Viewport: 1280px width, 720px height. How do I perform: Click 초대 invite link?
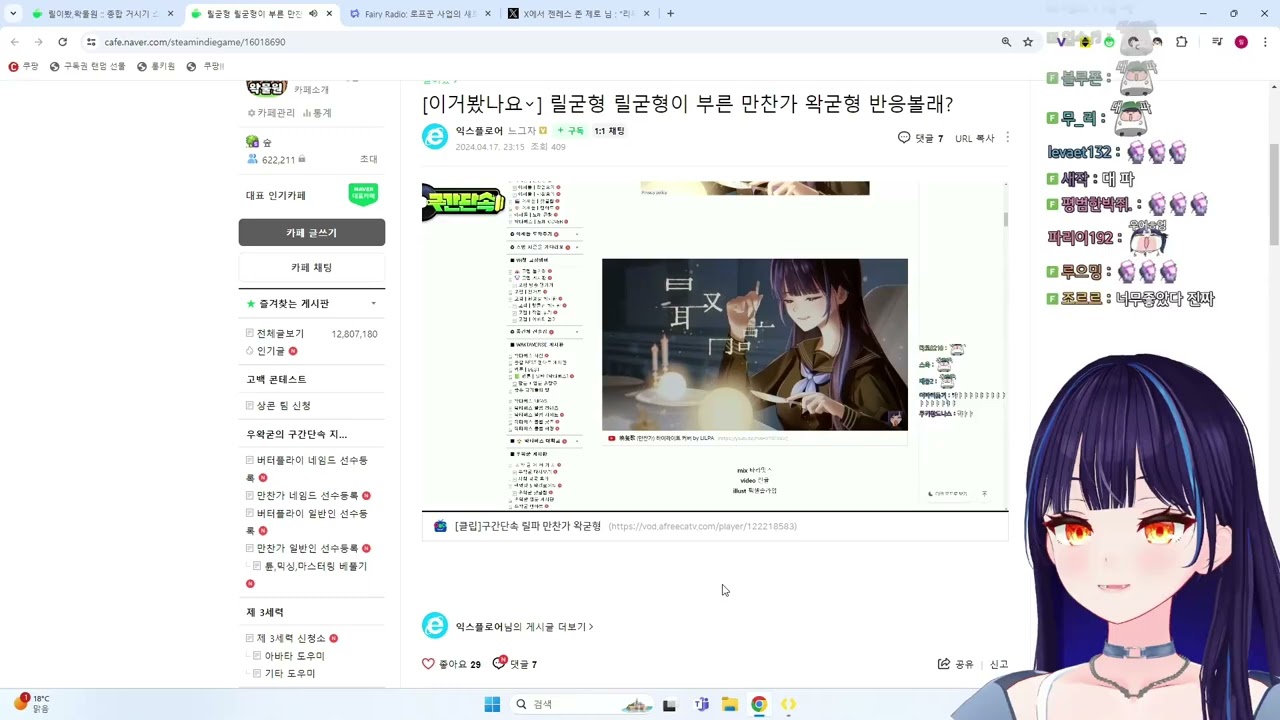click(x=369, y=160)
